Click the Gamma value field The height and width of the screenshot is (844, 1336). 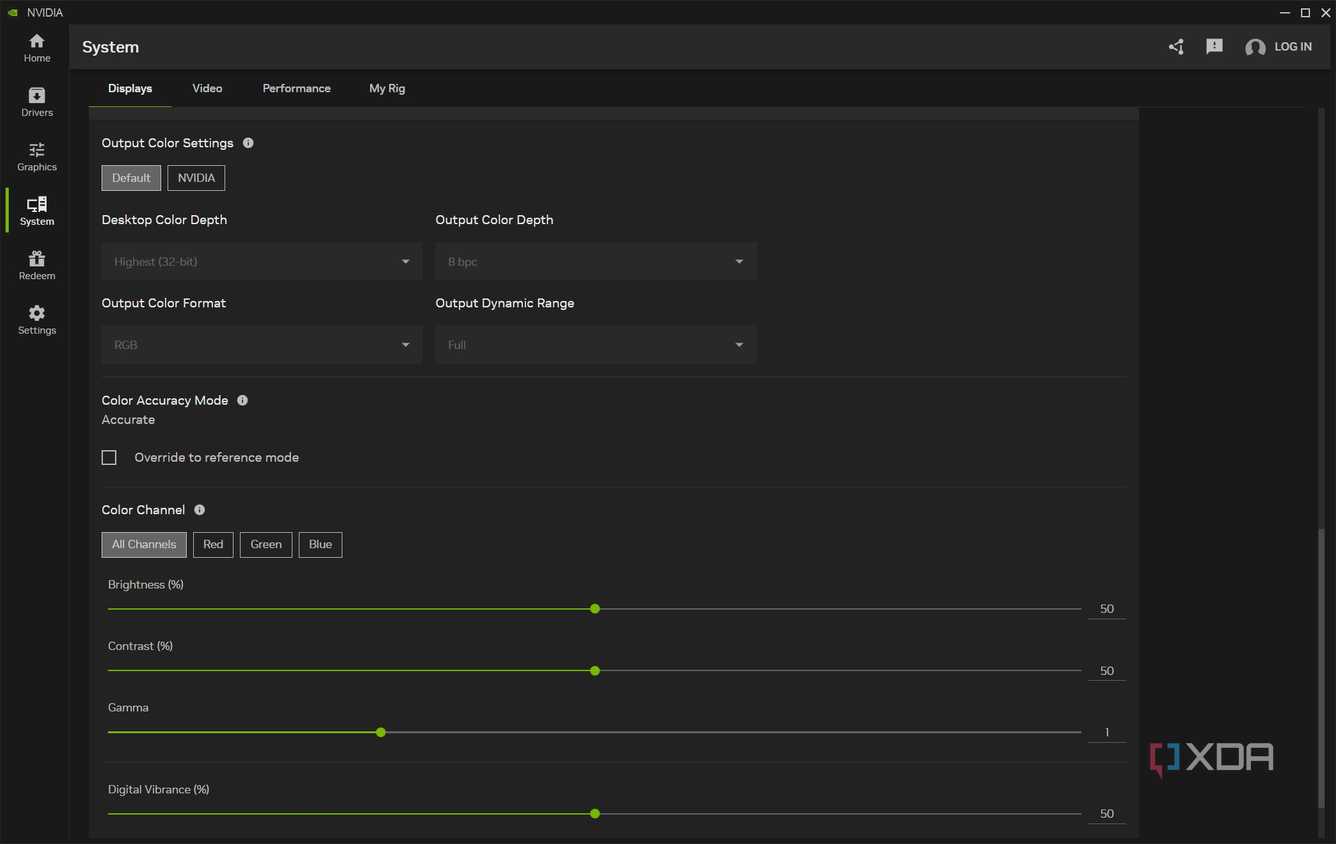point(1107,733)
